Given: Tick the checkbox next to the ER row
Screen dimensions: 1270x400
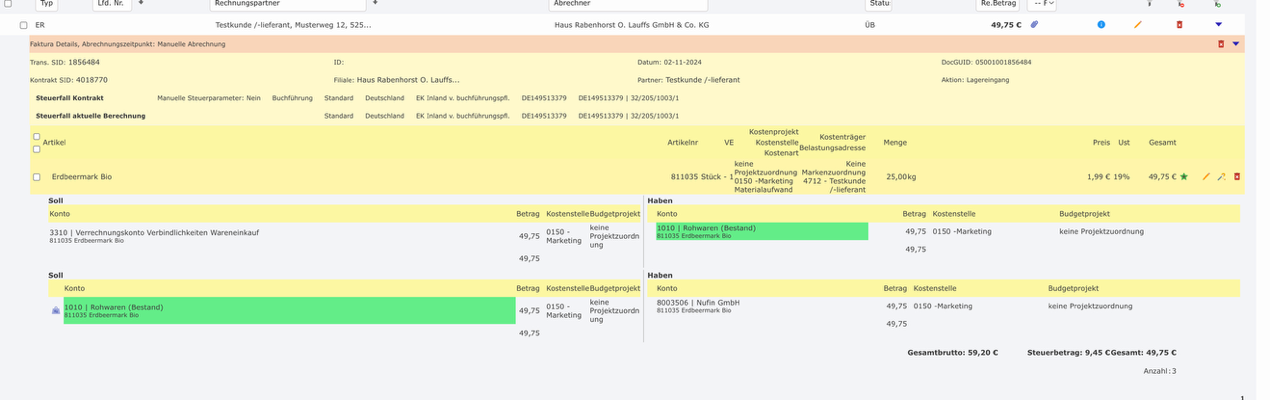Looking at the screenshot, I should pyautogui.click(x=24, y=25).
